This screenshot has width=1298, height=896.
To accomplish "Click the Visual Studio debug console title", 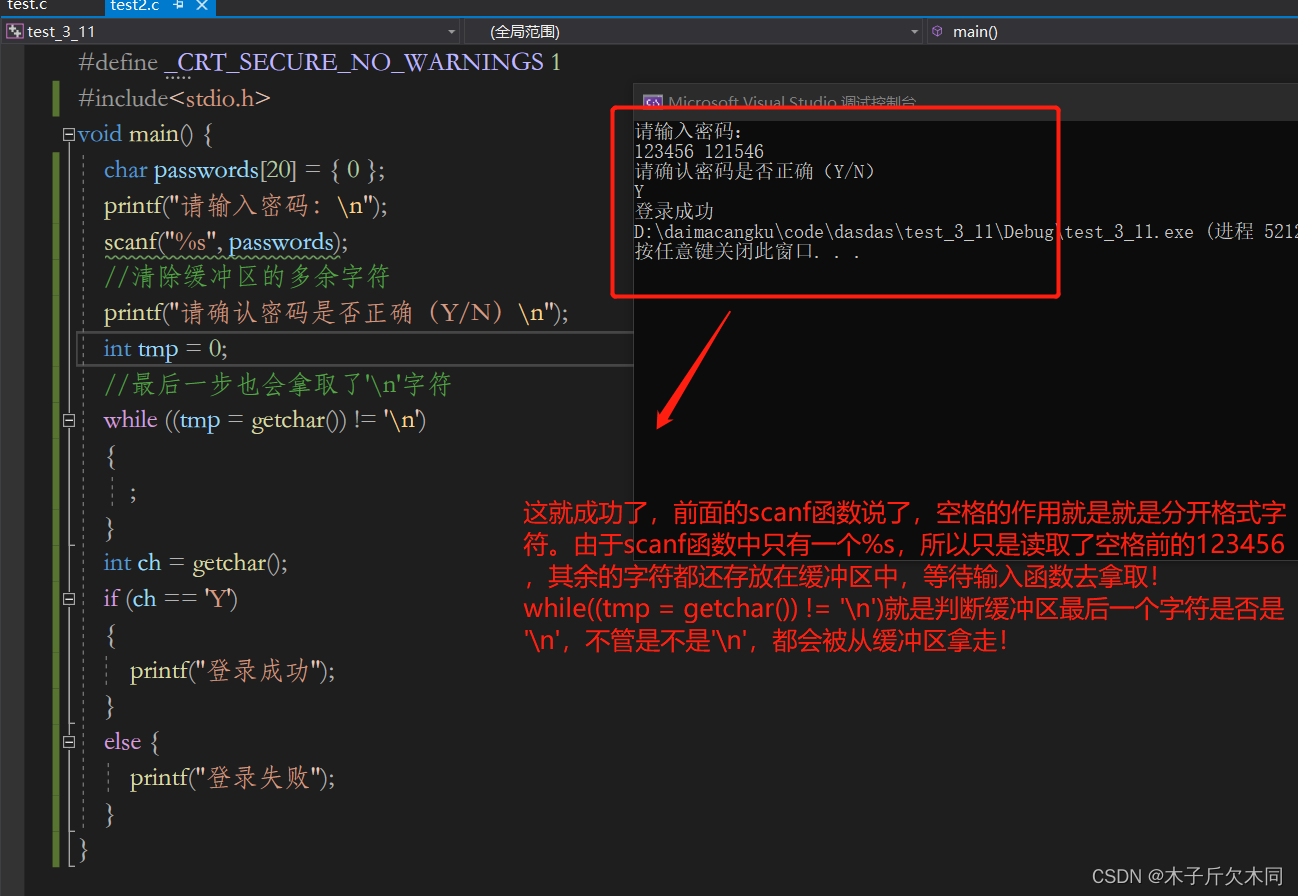I will pos(792,102).
